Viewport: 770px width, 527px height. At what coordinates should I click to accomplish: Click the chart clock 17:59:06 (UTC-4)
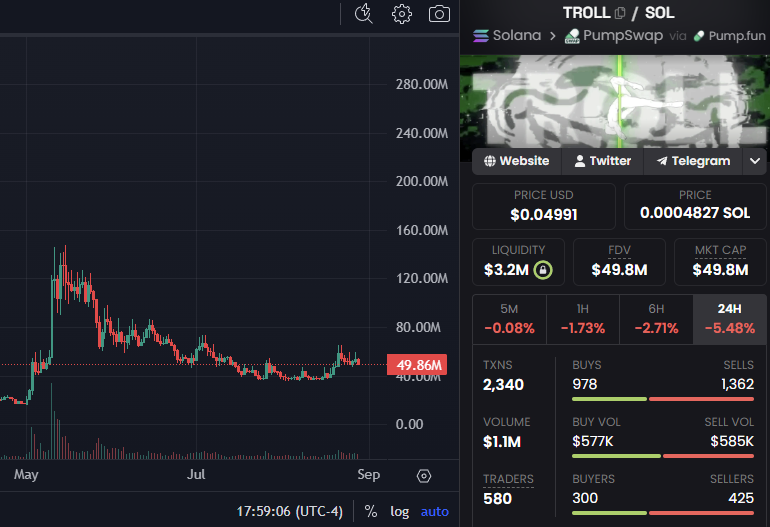pos(290,511)
